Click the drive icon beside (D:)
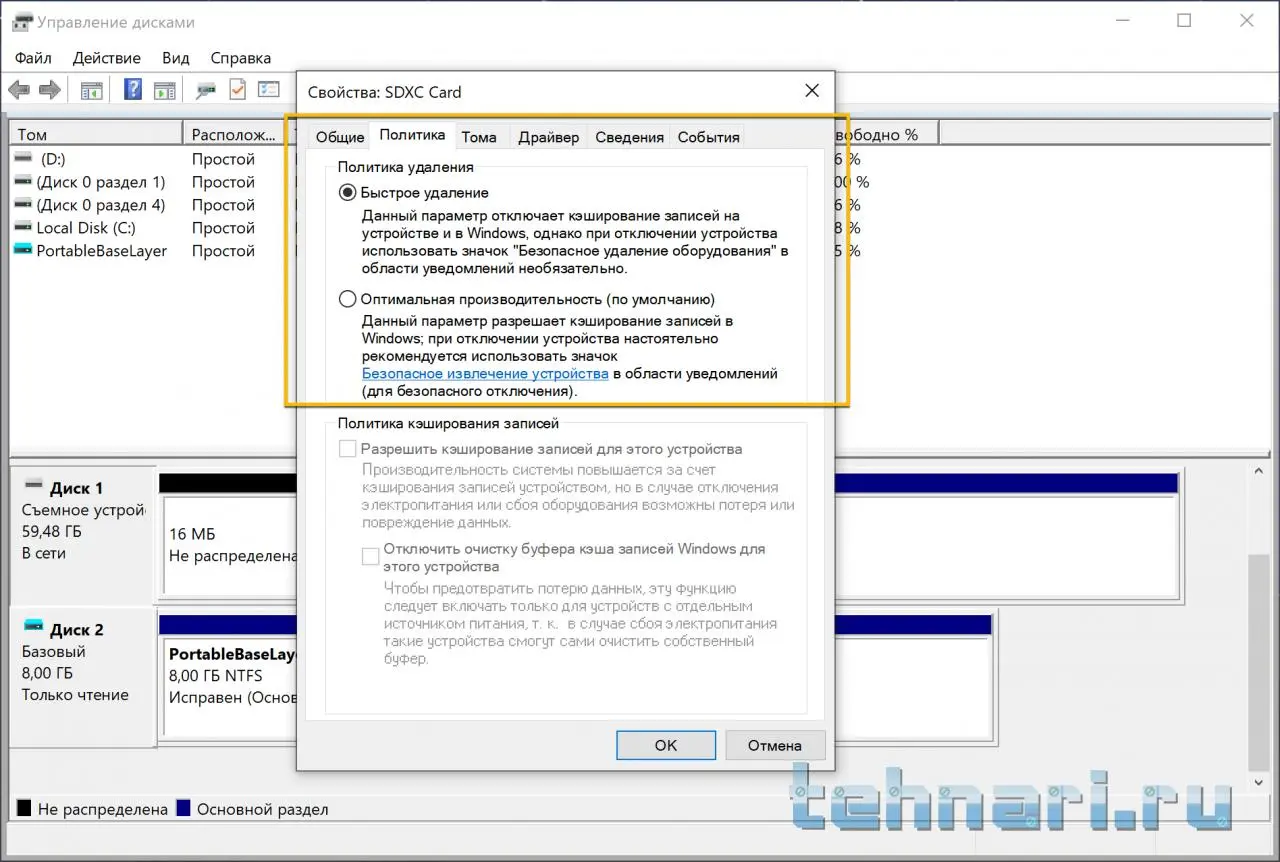 pyautogui.click(x=23, y=159)
